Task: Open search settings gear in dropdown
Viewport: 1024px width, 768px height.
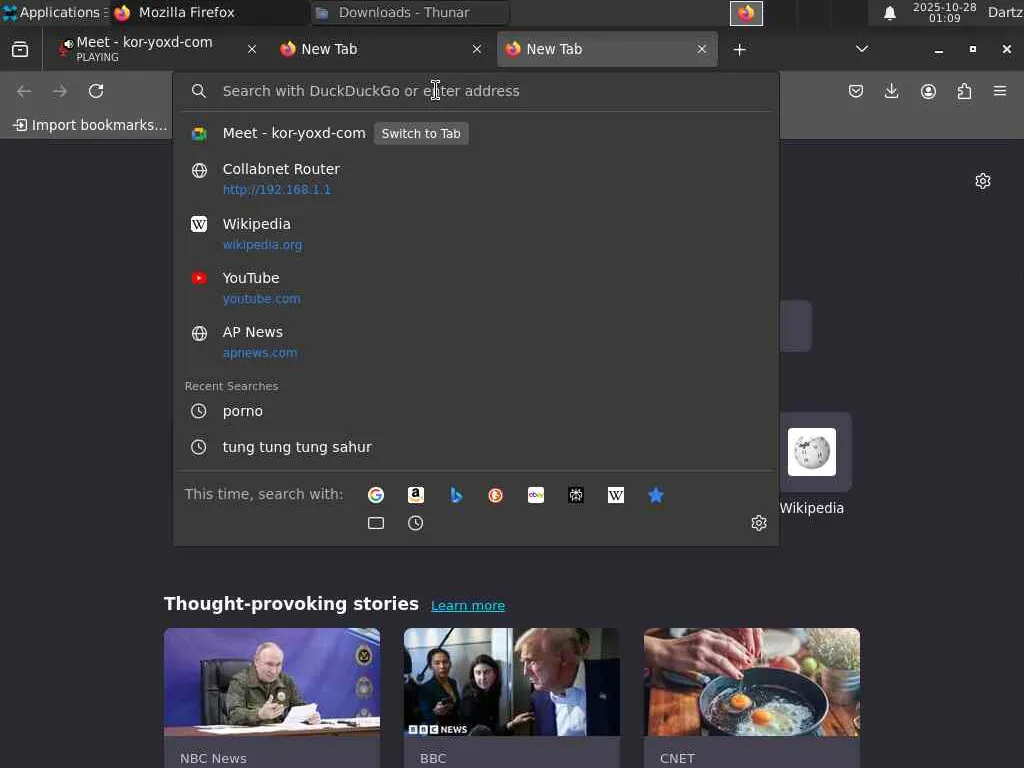Action: click(758, 523)
